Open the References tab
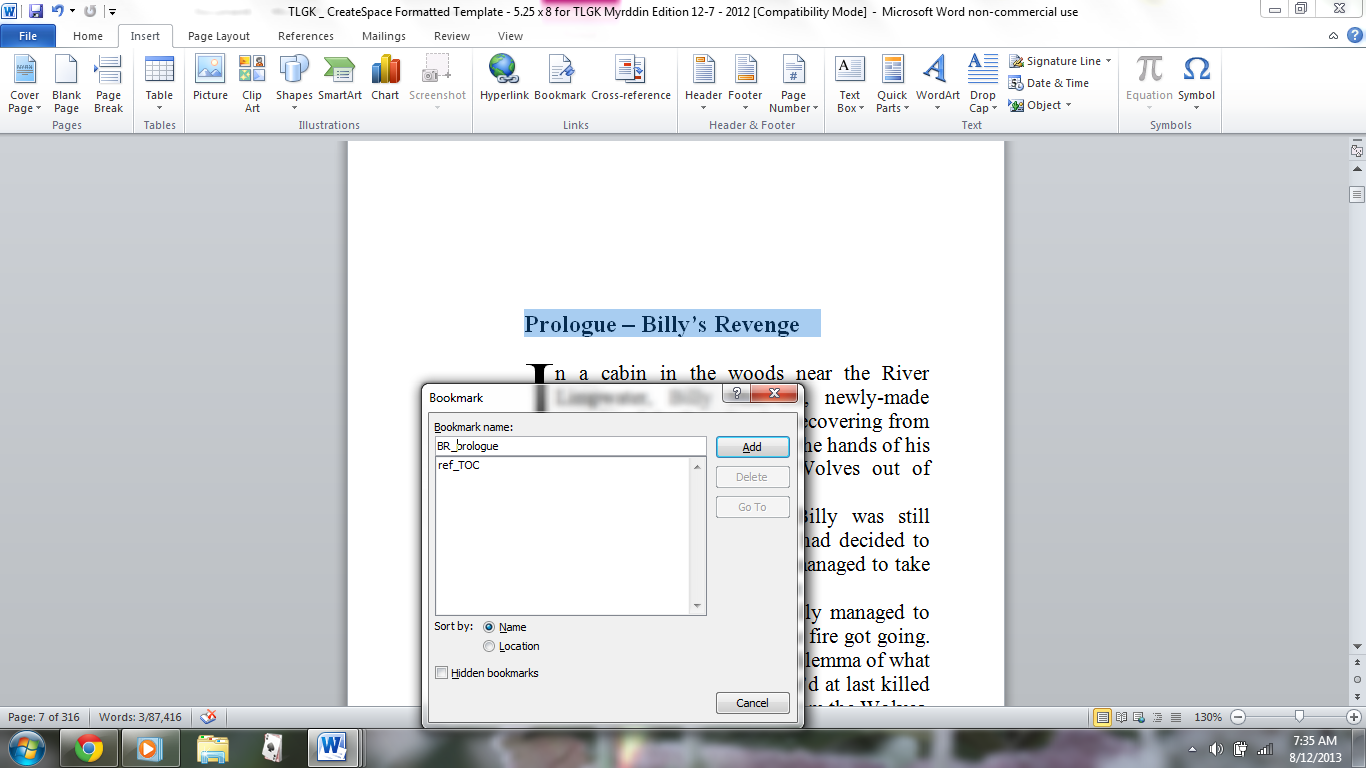 (x=306, y=36)
